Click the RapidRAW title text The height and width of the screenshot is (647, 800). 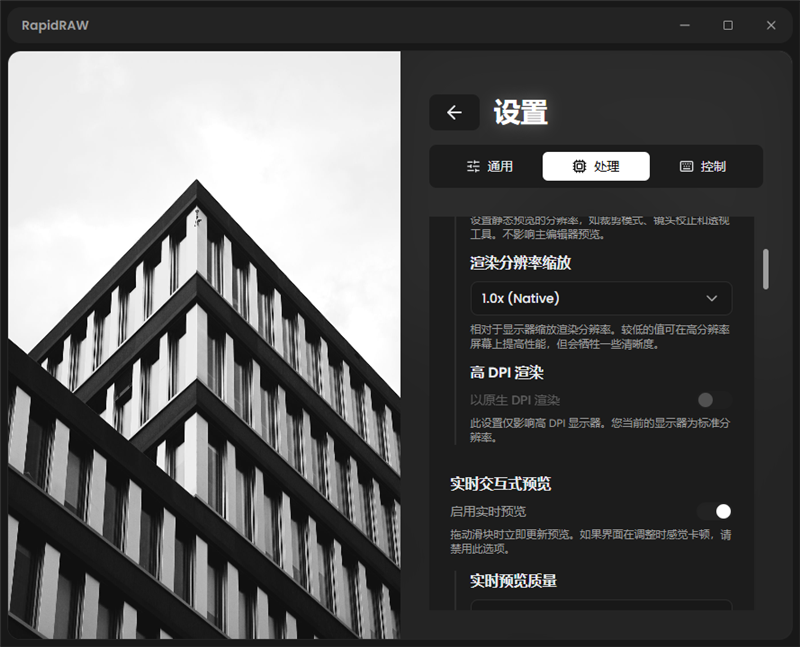tap(55, 26)
